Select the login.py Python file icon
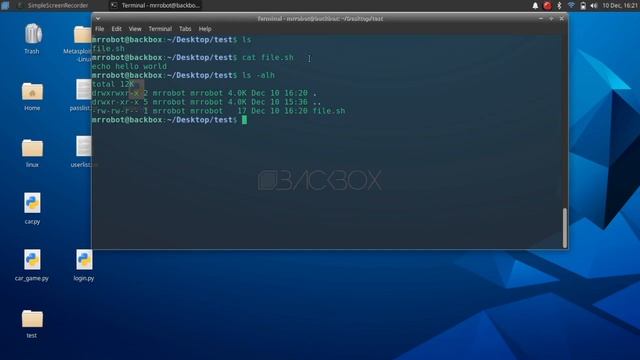640x360 pixels. [84, 260]
